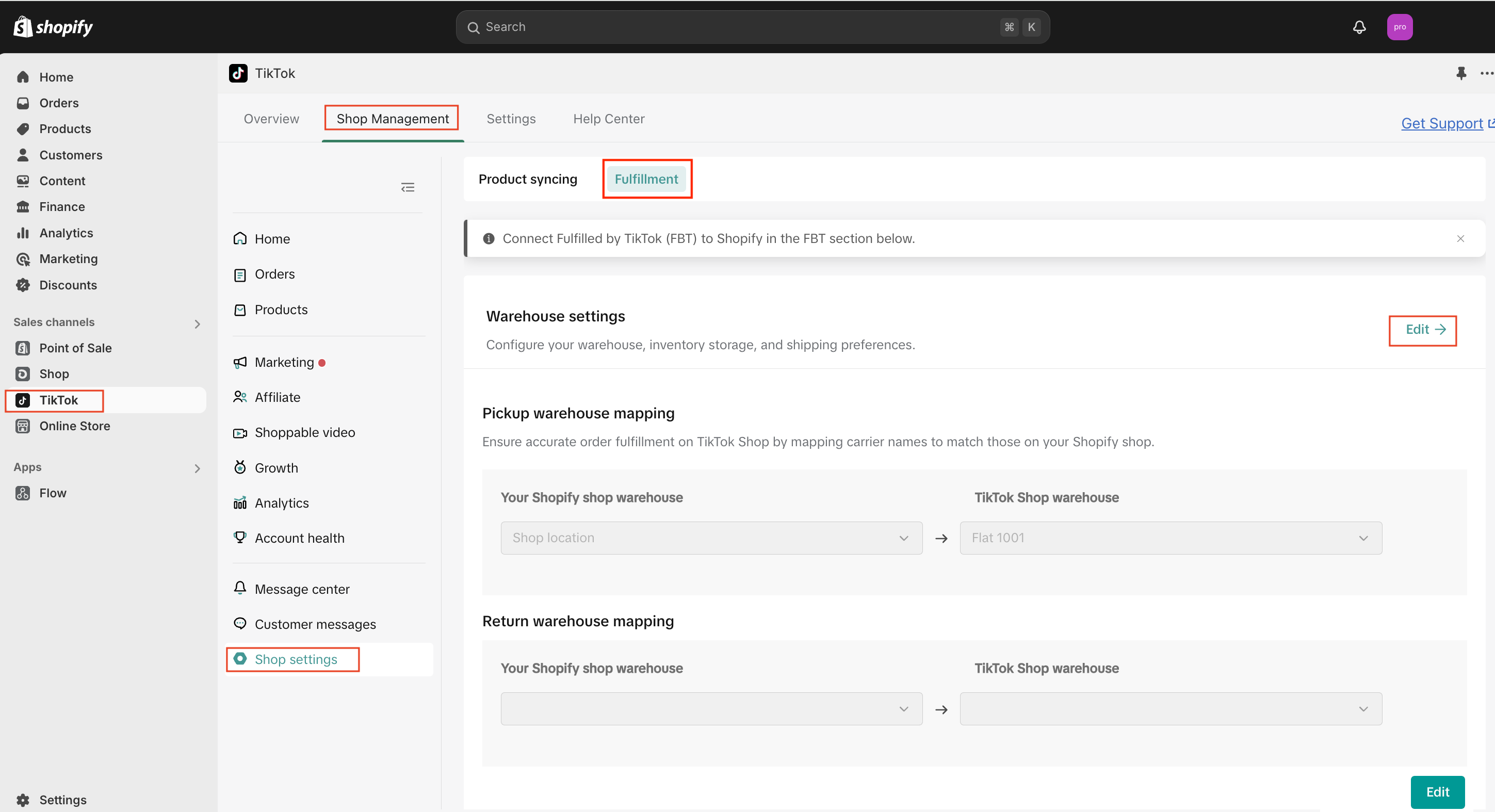Click the "Warehouse settings" heading

[556, 316]
